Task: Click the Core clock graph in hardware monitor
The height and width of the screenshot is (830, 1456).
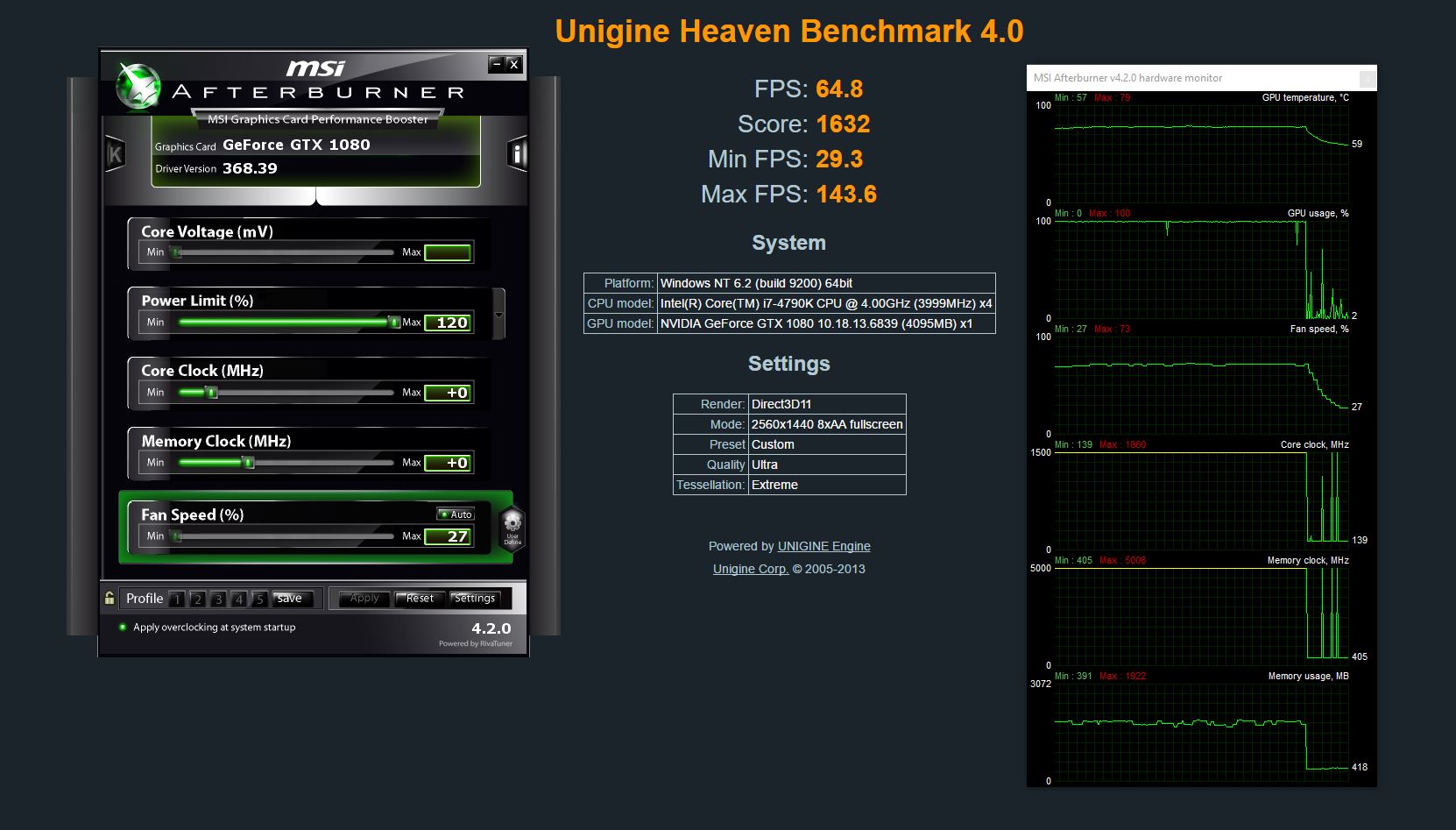Action: point(1202,501)
